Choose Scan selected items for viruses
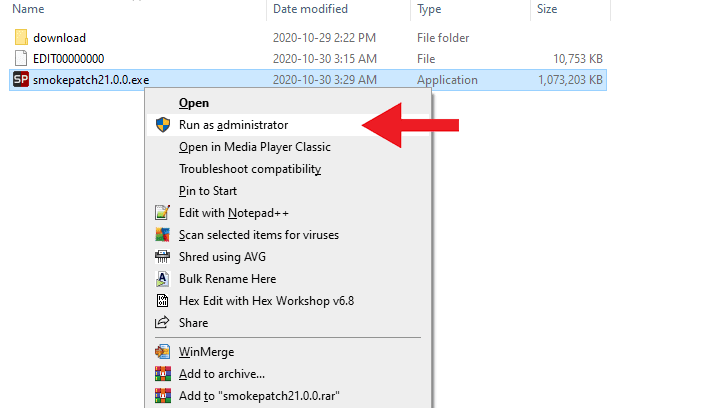This screenshot has width=714, height=408. point(259,235)
